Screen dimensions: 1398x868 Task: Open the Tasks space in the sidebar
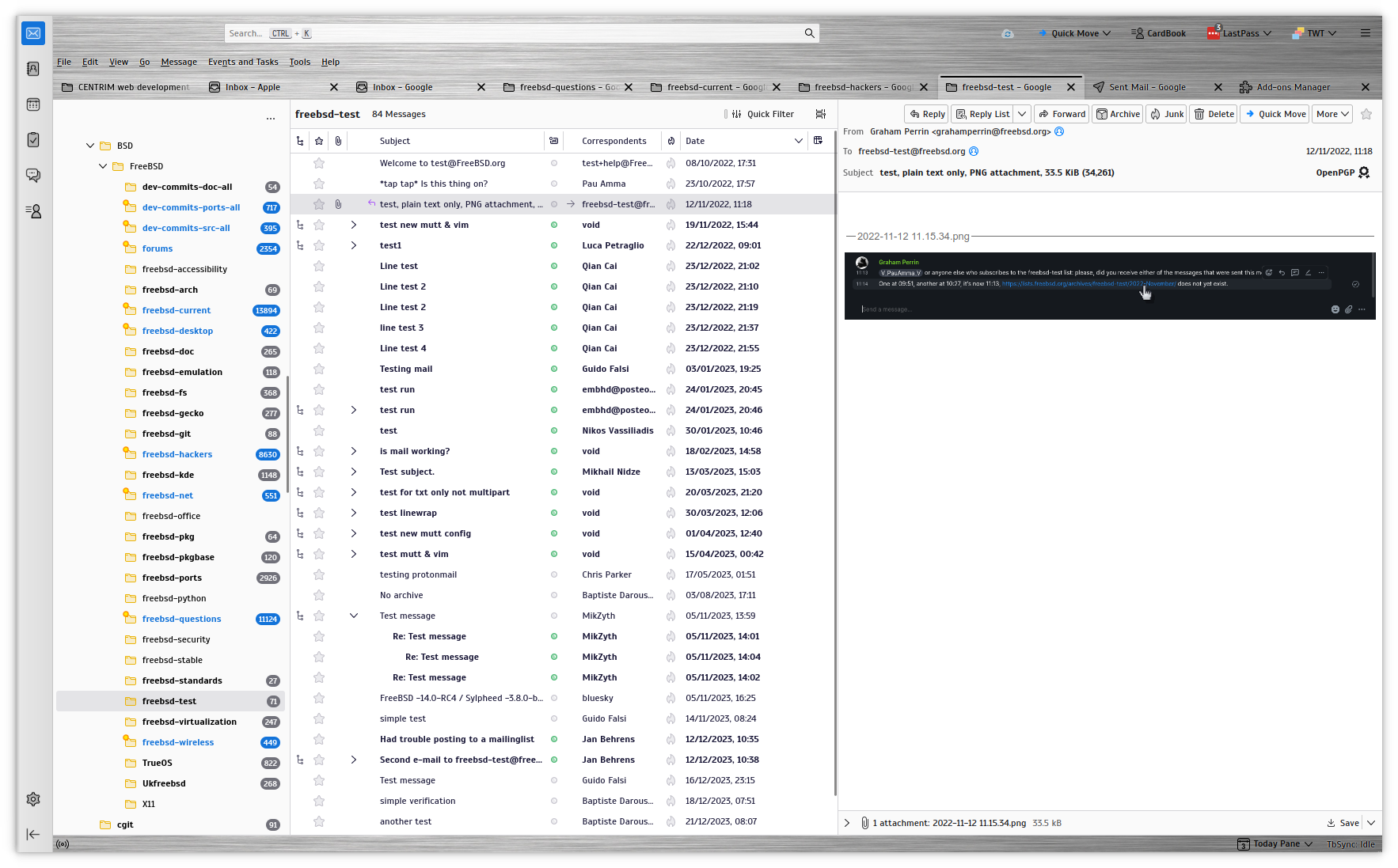pos(33,140)
